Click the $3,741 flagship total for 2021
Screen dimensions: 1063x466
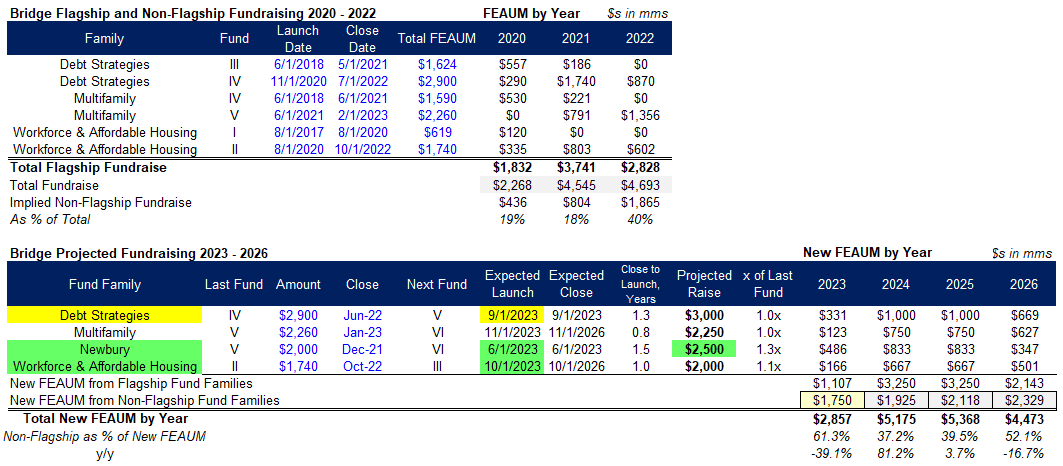pyautogui.click(x=576, y=167)
